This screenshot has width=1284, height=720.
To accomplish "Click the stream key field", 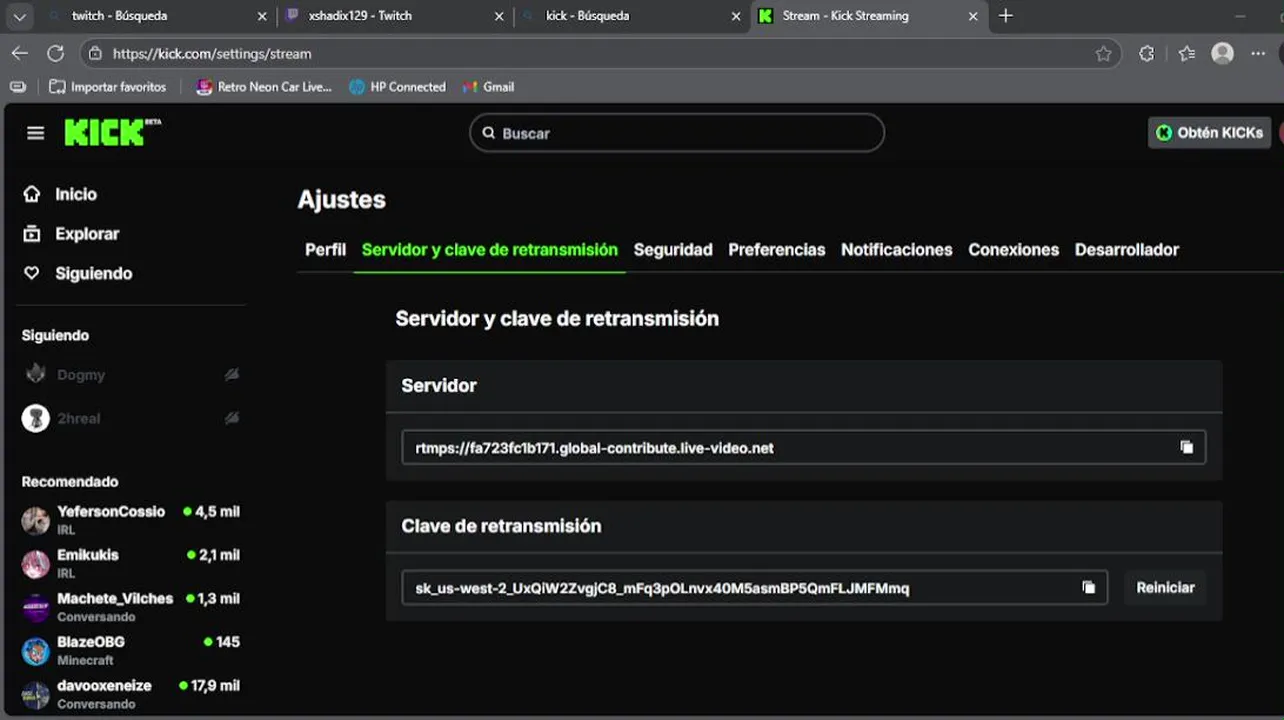I will 755,587.
